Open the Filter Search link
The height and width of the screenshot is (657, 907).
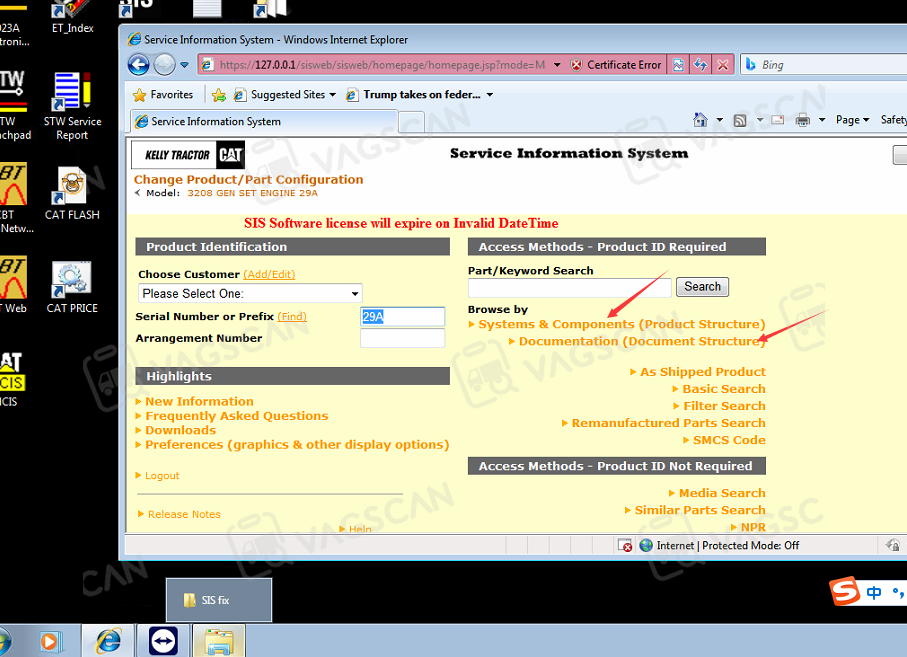724,406
